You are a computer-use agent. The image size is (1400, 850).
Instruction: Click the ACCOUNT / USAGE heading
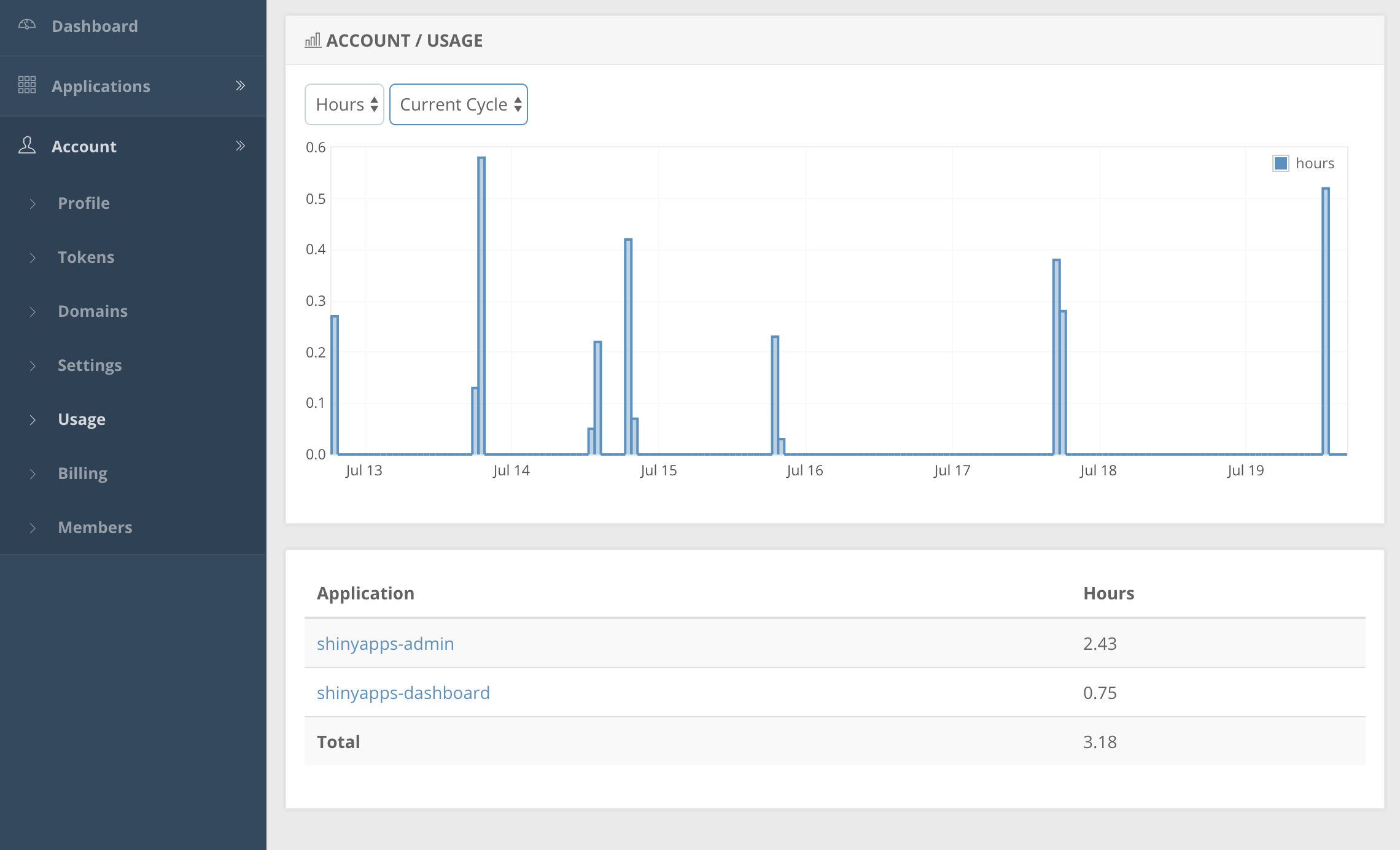click(404, 41)
